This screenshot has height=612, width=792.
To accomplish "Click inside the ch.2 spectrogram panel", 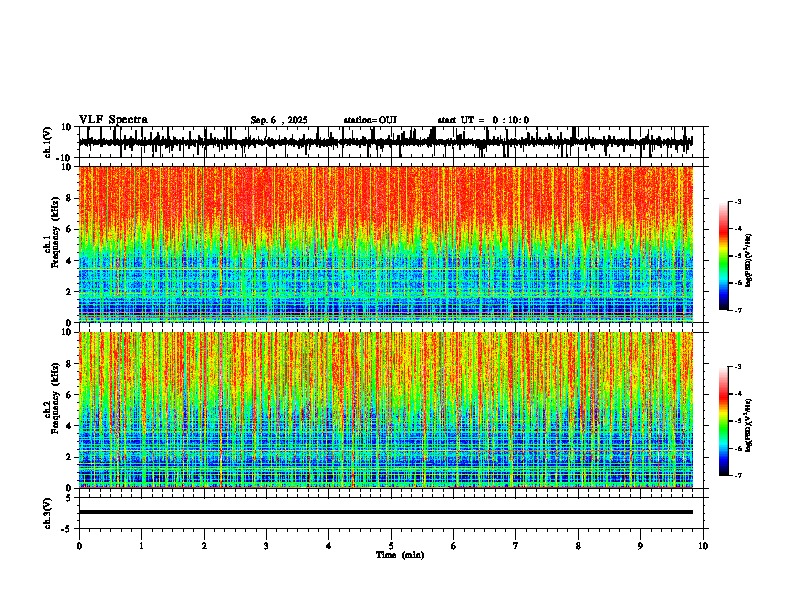I will [x=386, y=410].
